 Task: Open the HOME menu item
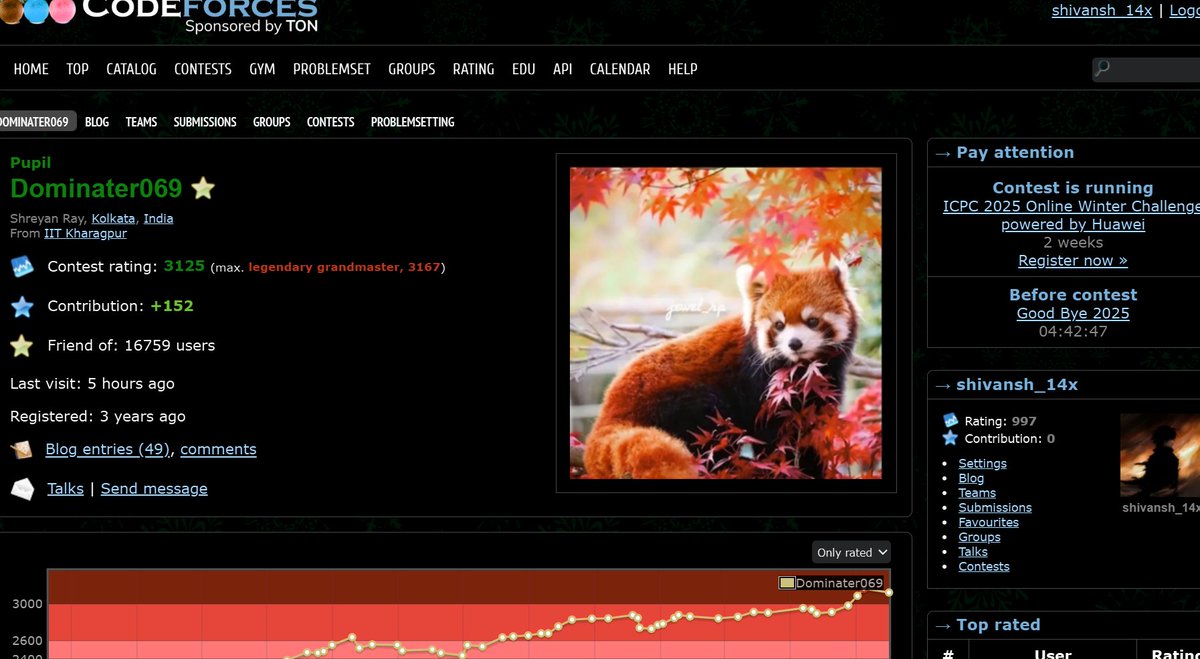(31, 69)
